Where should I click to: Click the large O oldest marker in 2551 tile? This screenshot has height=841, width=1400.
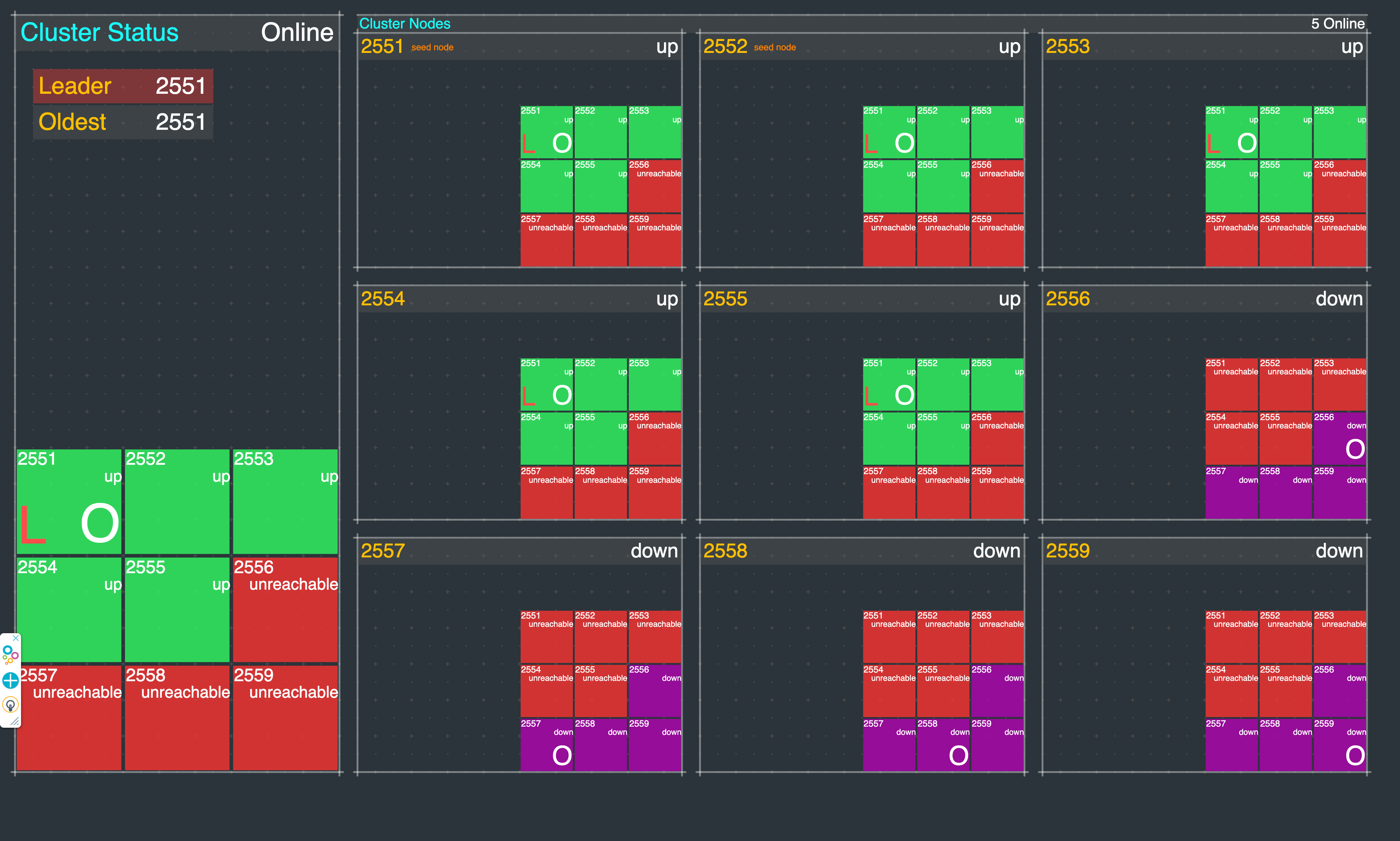(x=100, y=524)
